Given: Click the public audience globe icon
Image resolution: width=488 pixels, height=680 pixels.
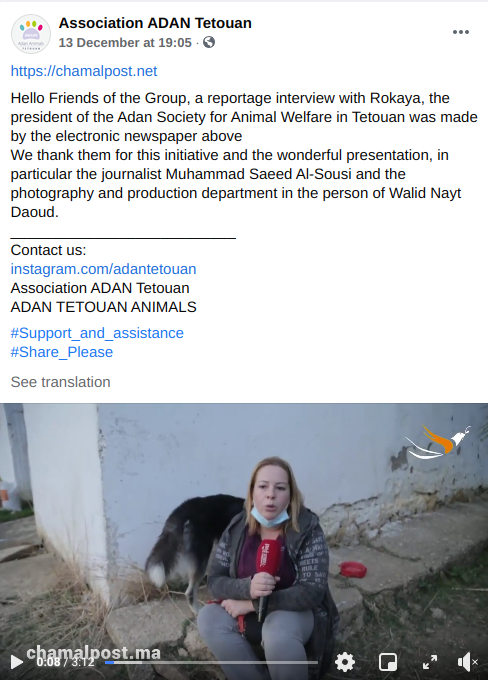Looking at the screenshot, I should point(209,42).
